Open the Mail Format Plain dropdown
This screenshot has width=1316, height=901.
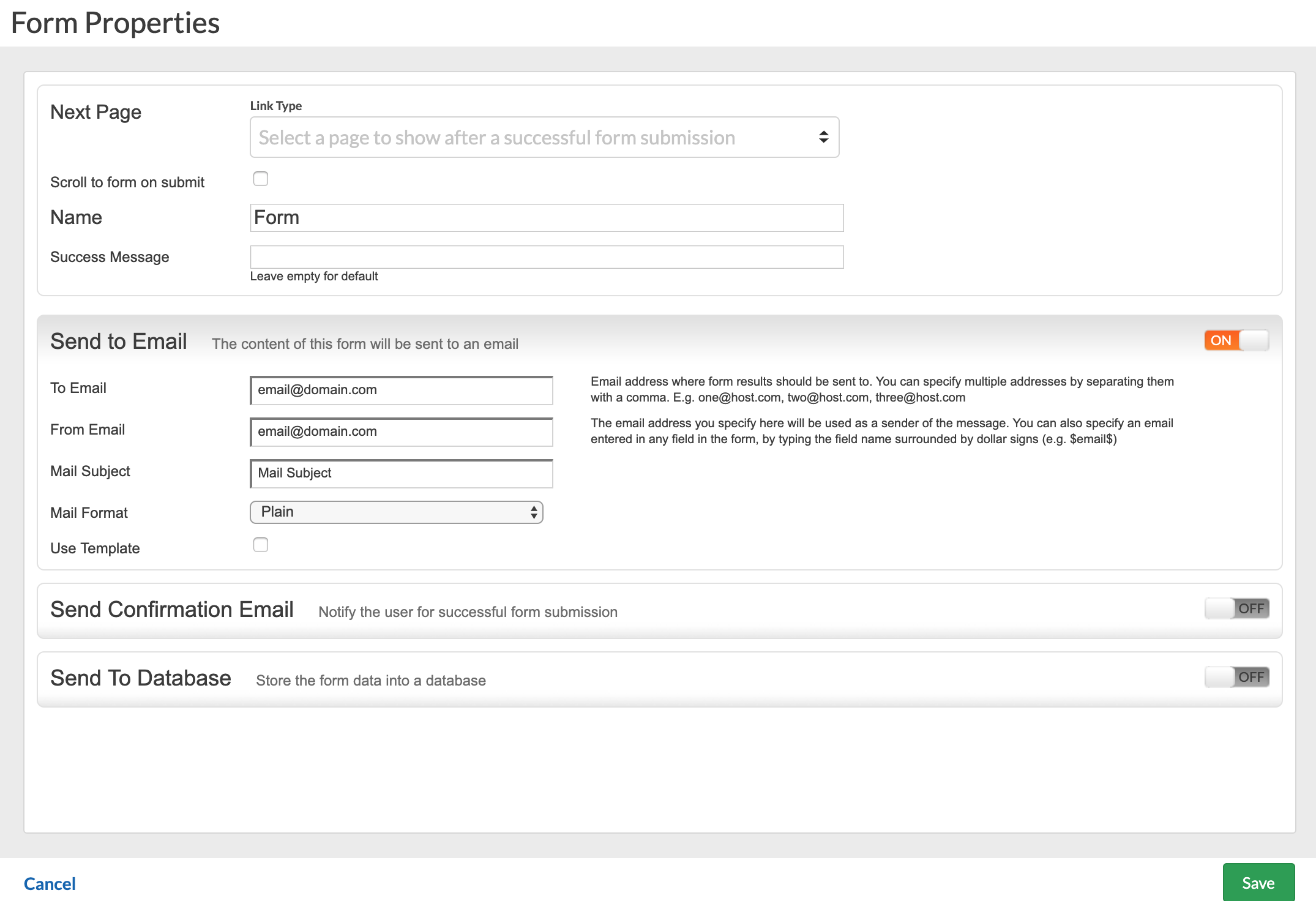(x=395, y=512)
